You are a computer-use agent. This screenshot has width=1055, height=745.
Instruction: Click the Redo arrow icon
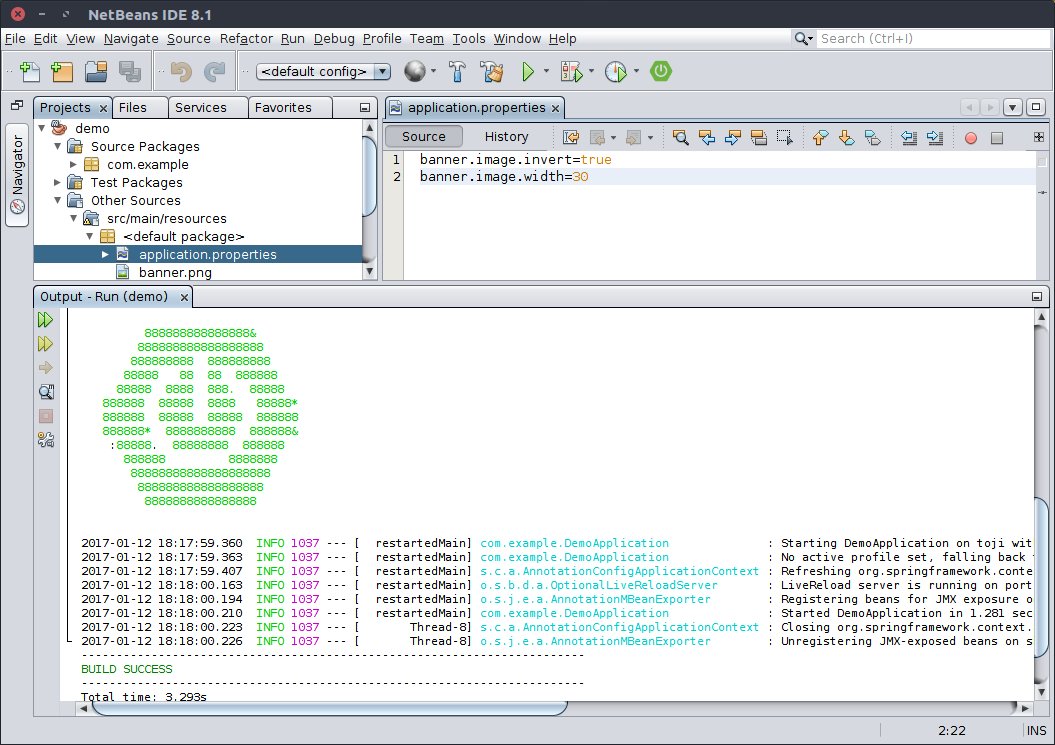214,71
